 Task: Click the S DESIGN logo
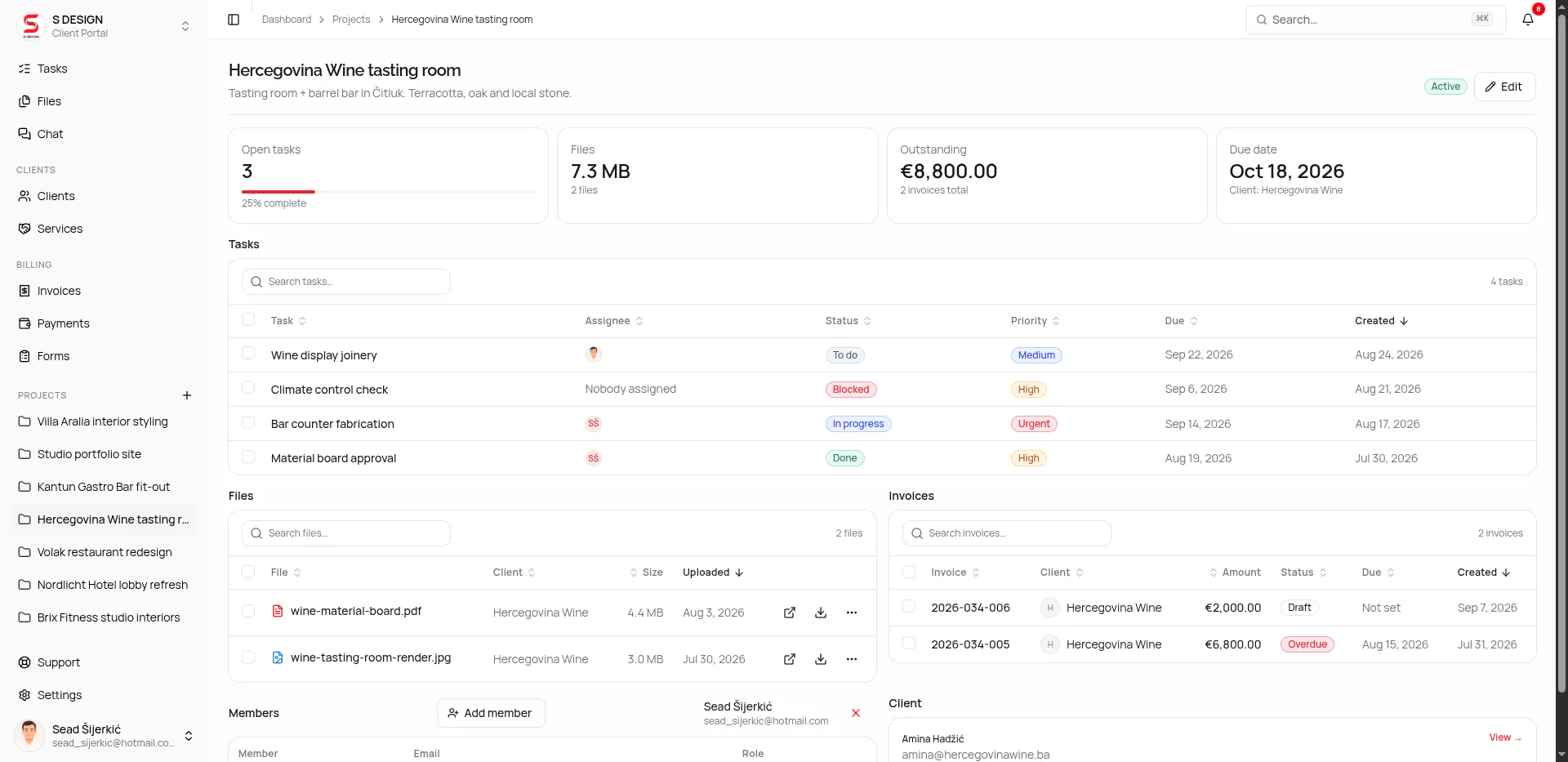coord(31,26)
